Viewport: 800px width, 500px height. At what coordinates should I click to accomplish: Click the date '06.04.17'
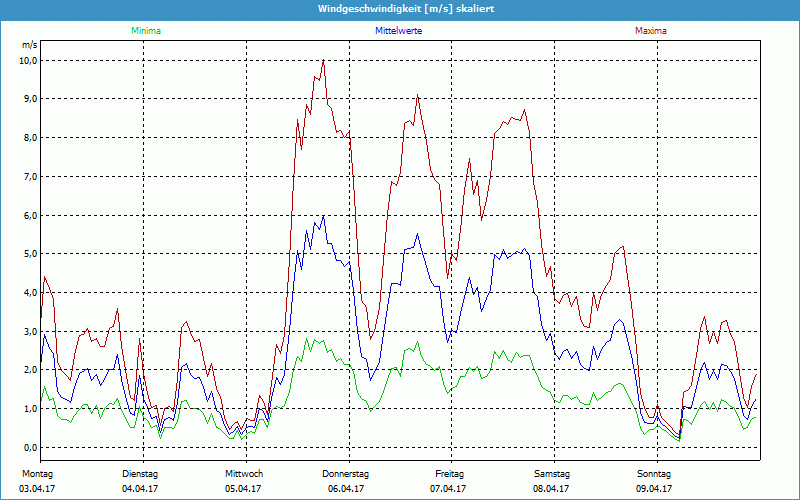click(346, 489)
